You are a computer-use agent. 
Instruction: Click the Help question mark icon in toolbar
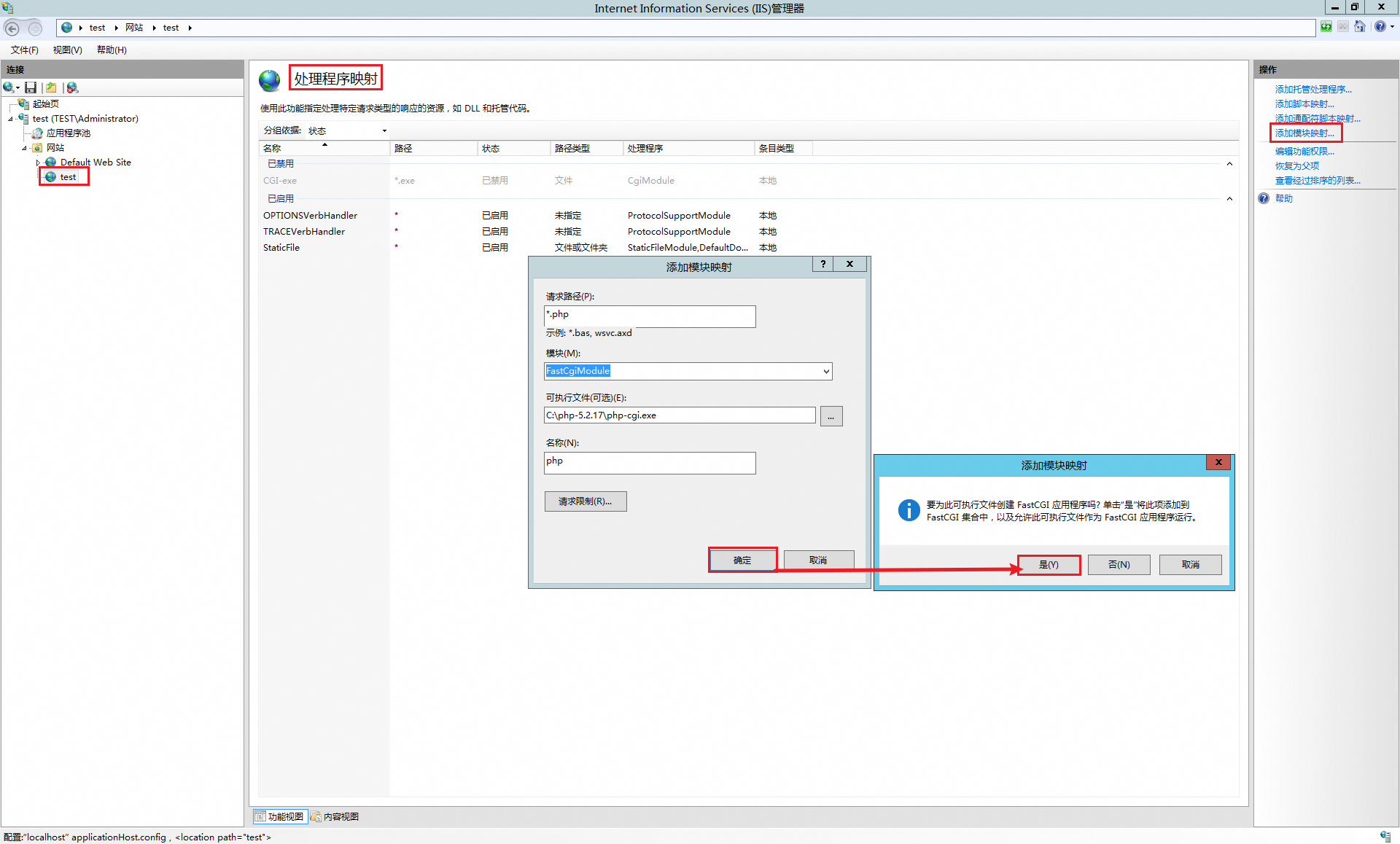[x=1380, y=27]
